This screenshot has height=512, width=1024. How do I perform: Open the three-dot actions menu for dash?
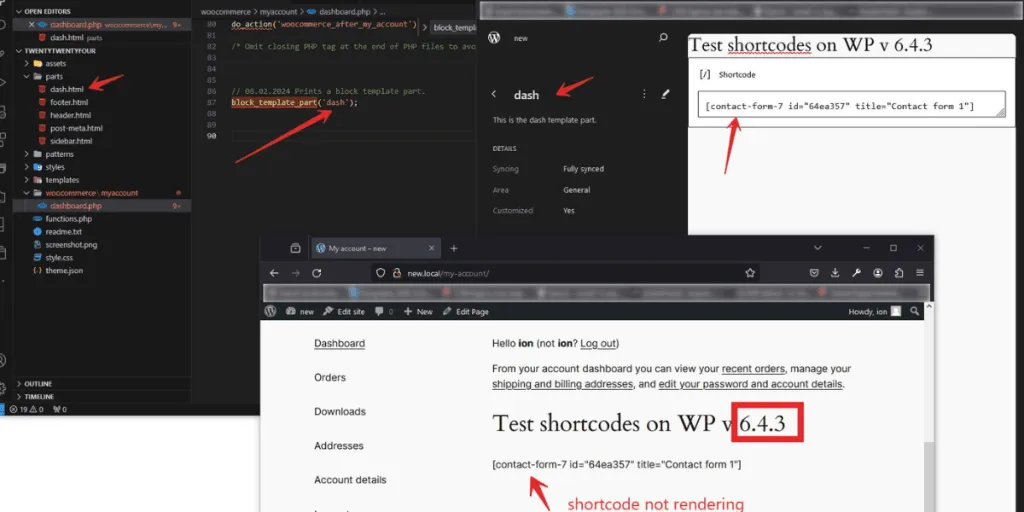[643, 95]
